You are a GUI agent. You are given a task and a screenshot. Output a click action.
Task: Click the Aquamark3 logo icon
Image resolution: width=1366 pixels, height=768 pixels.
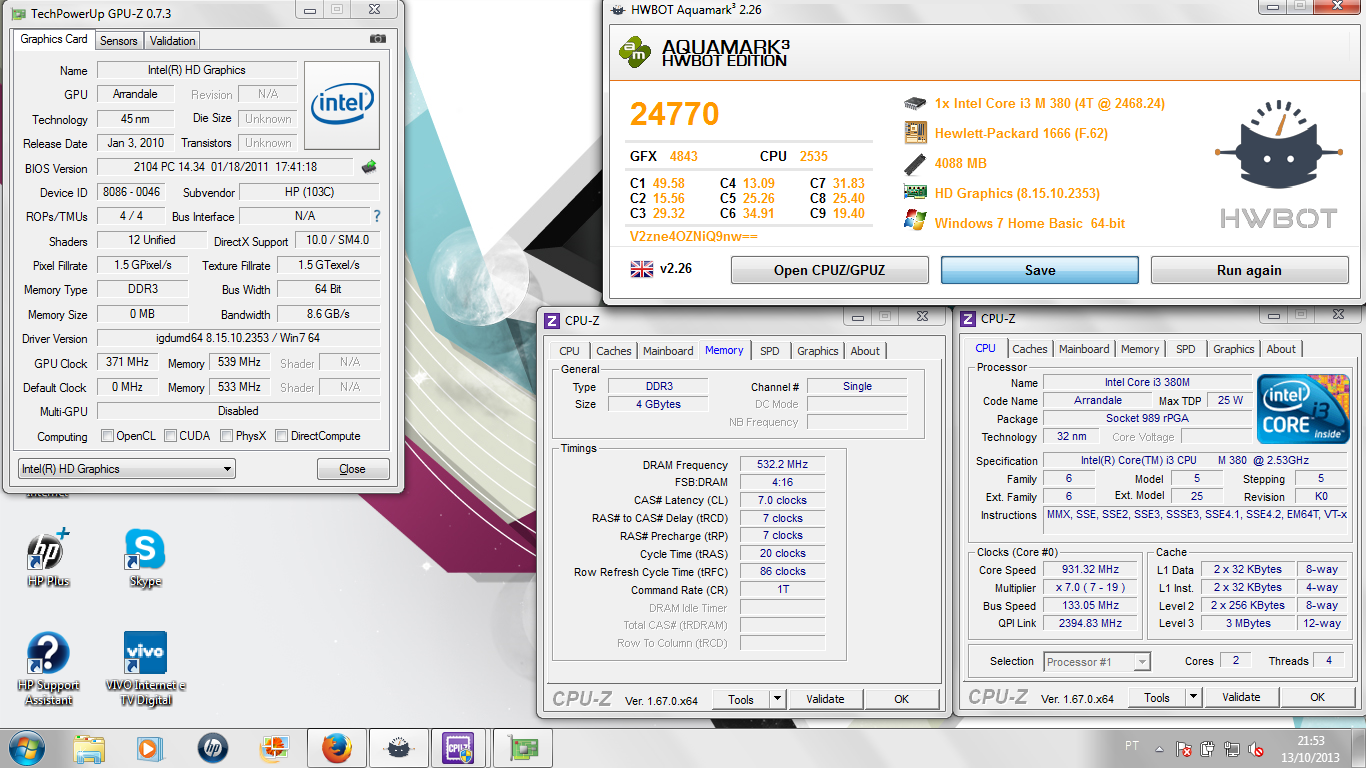[x=635, y=52]
